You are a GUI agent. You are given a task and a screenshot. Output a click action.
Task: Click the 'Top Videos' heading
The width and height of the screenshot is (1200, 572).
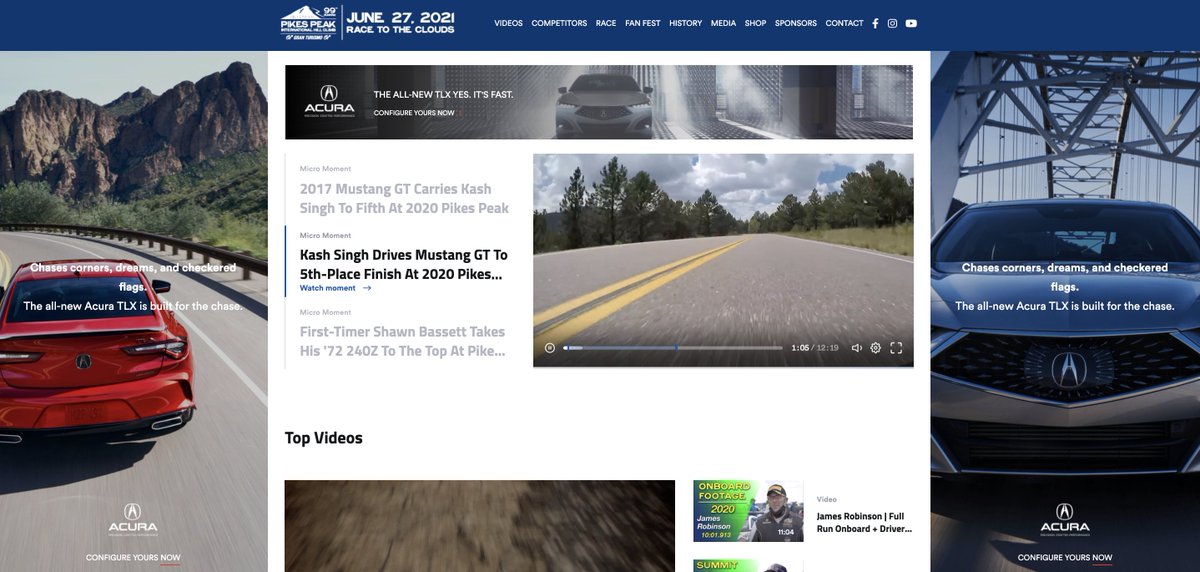pyautogui.click(x=324, y=438)
